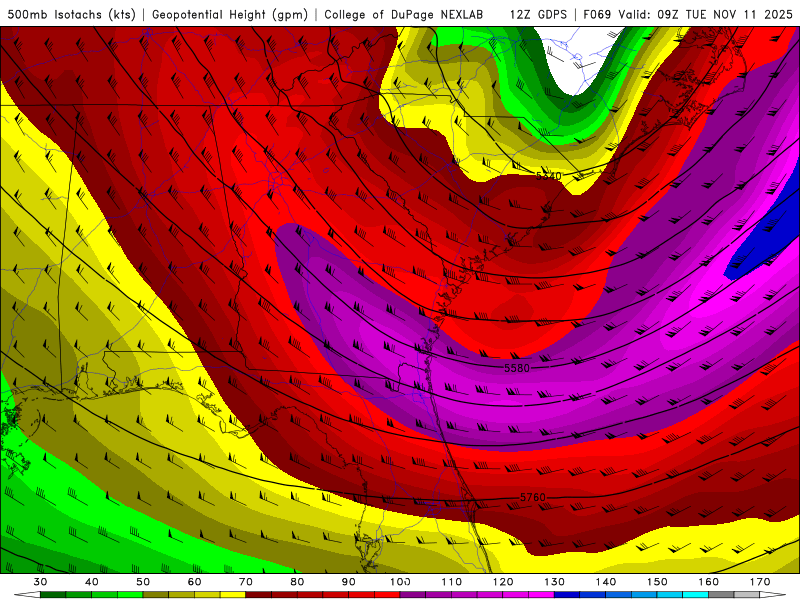This screenshot has width=800, height=600.
Task: Click the '150' value on the color scale
Action: pyautogui.click(x=657, y=582)
